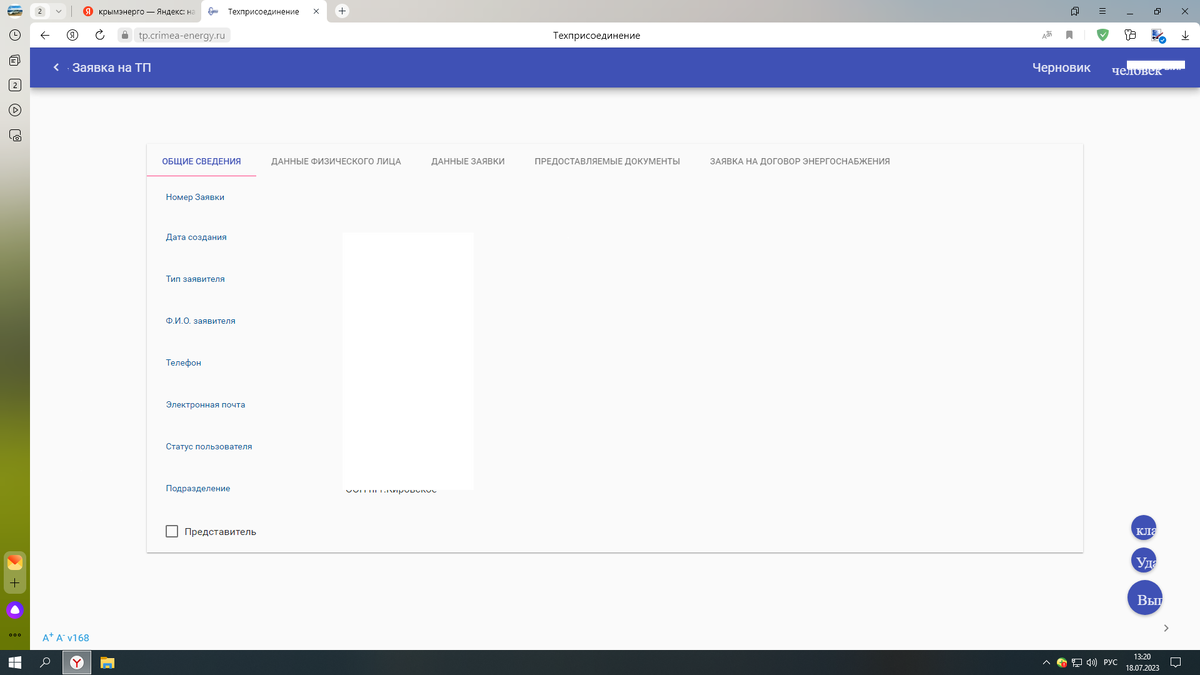Click the tab group counter showing 2
The height and width of the screenshot is (675, 1200).
point(40,11)
